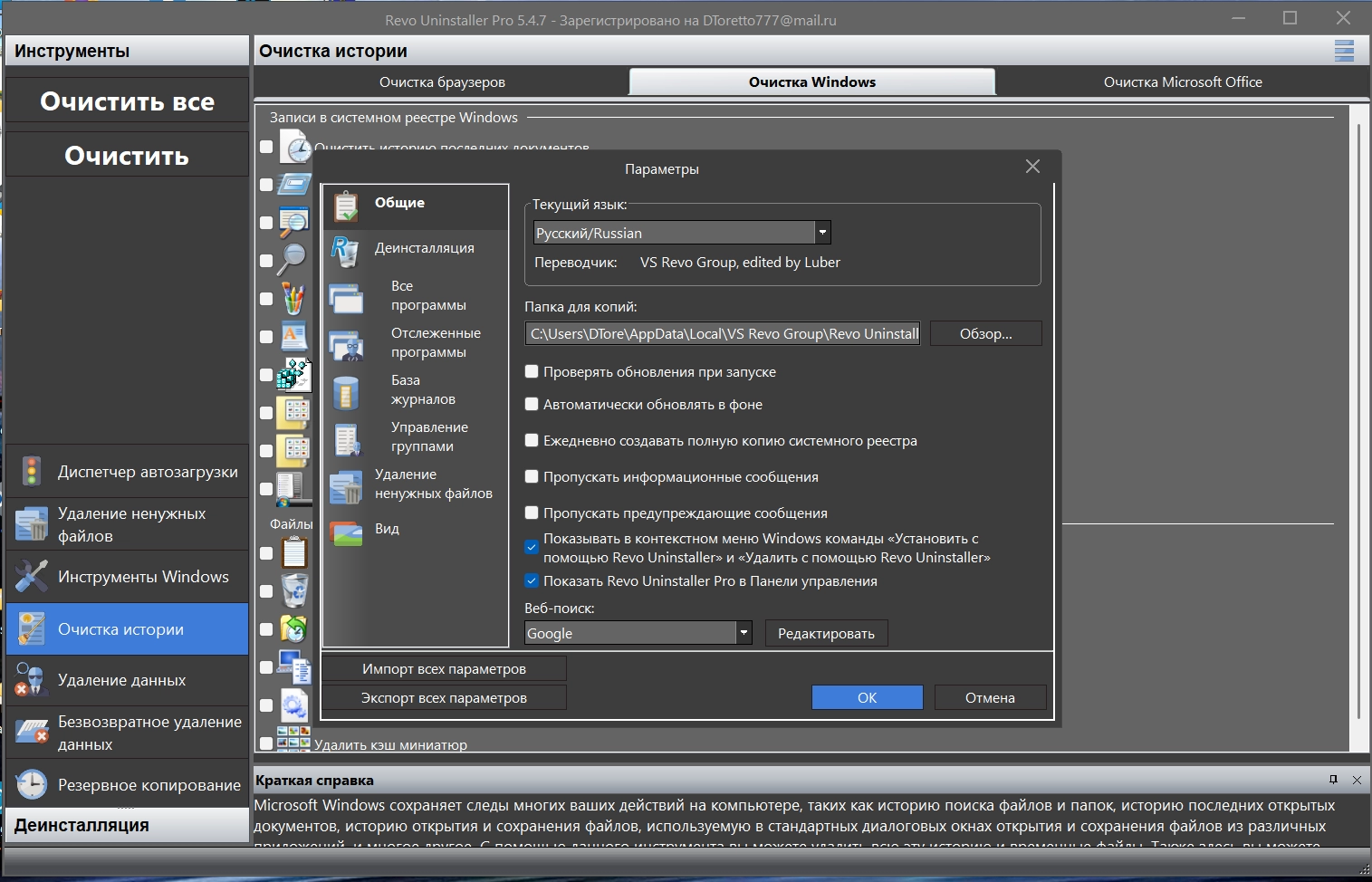Screen dimensions: 1372x882
Task: Open Удаление ненужных файлов icon in left sidebar
Action: pyautogui.click(x=32, y=523)
